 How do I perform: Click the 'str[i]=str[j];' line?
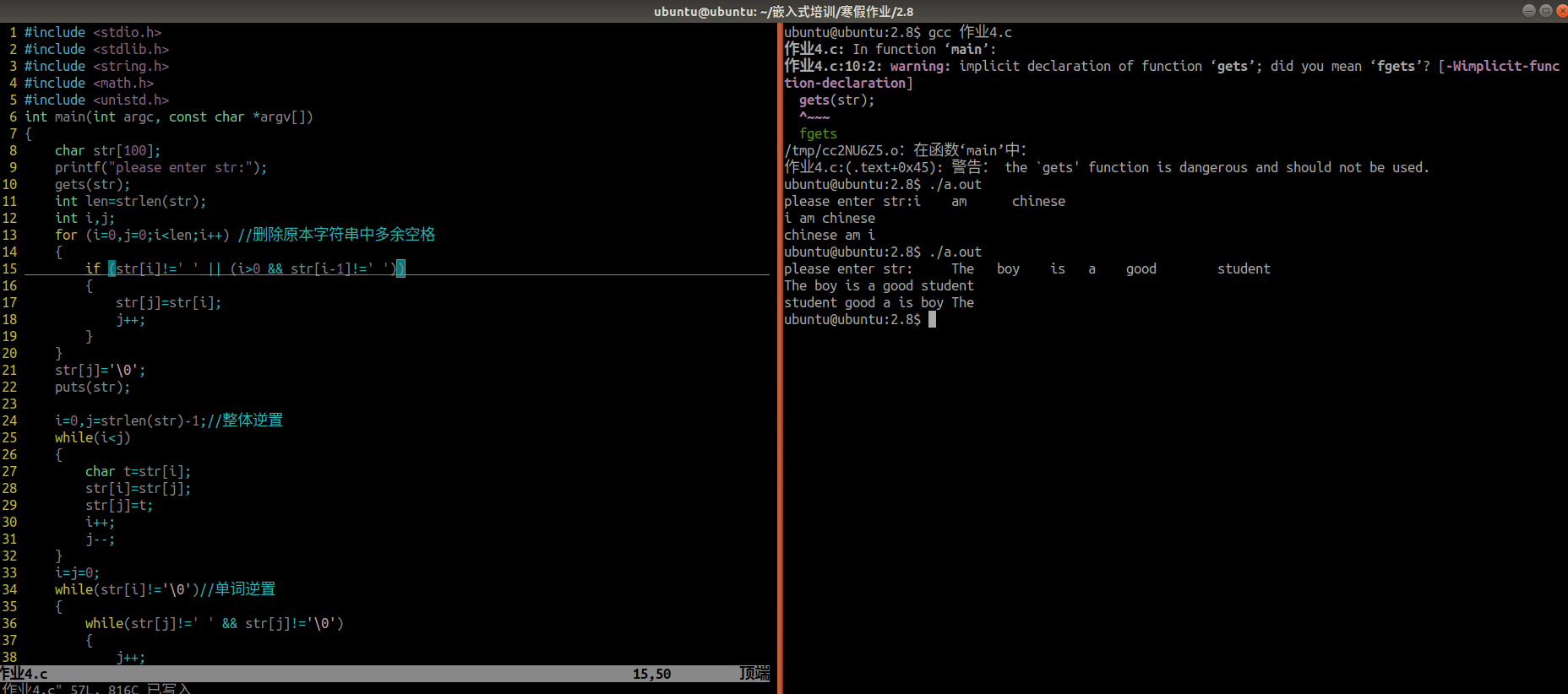138,488
